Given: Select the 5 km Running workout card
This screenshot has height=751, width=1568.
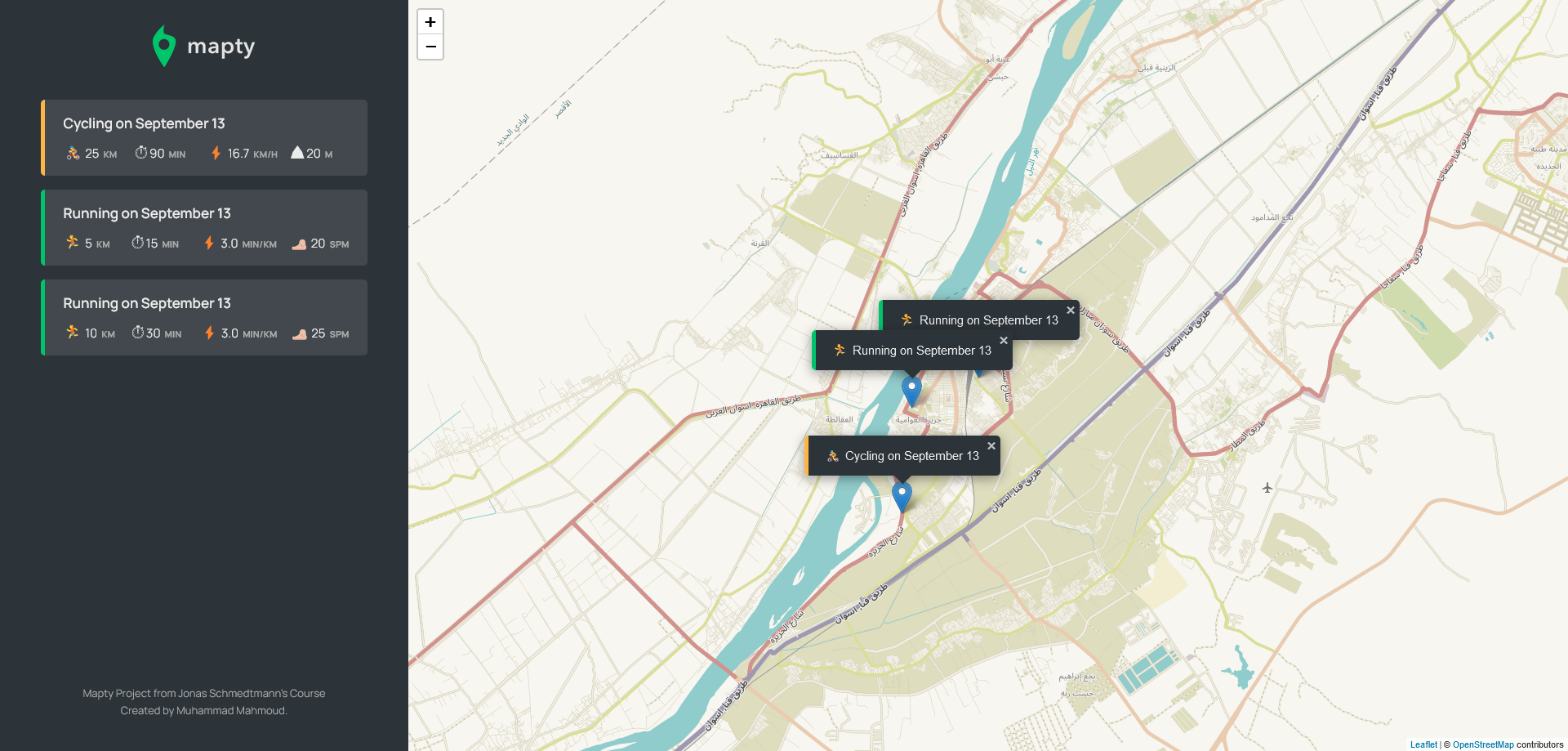Looking at the screenshot, I should tap(204, 227).
